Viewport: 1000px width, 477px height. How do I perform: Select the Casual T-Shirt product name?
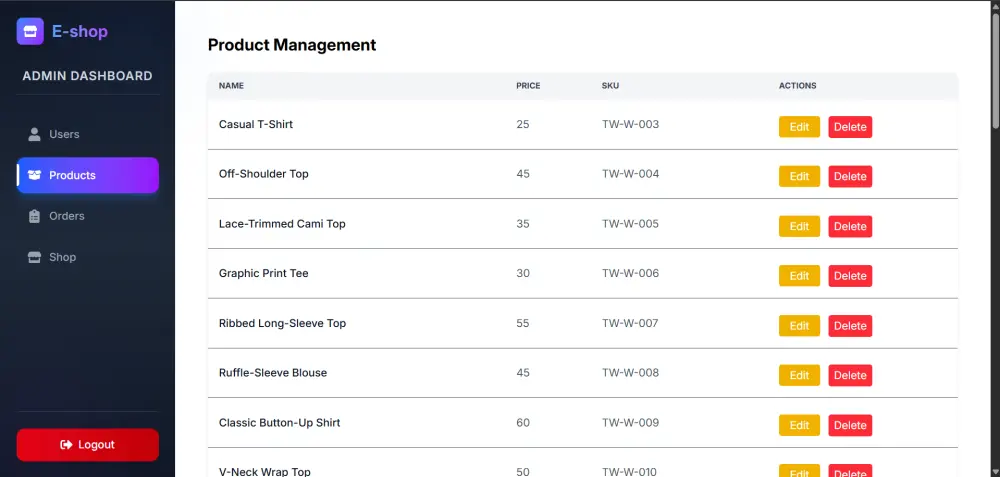click(x=256, y=124)
